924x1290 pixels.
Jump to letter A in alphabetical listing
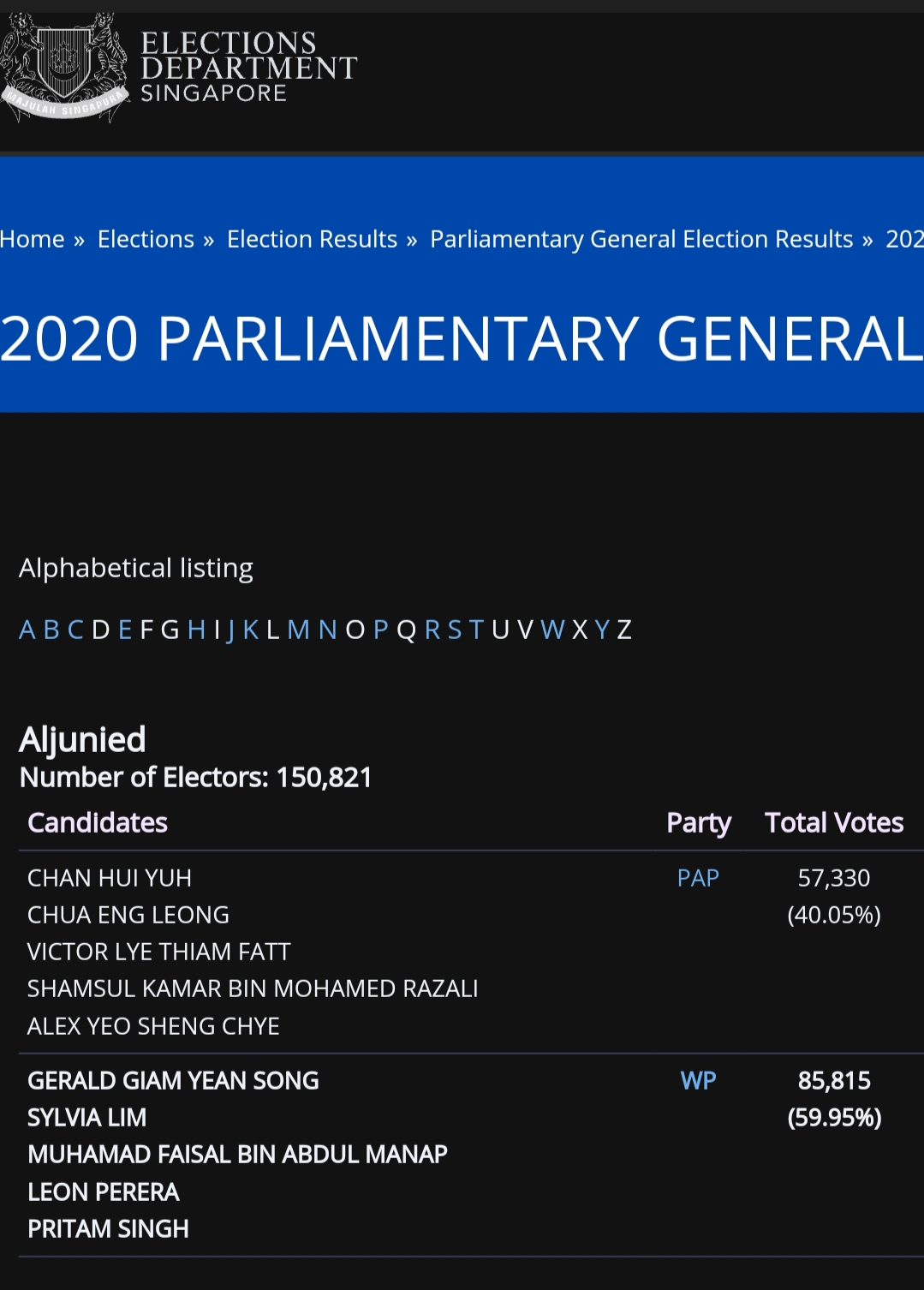click(x=27, y=630)
